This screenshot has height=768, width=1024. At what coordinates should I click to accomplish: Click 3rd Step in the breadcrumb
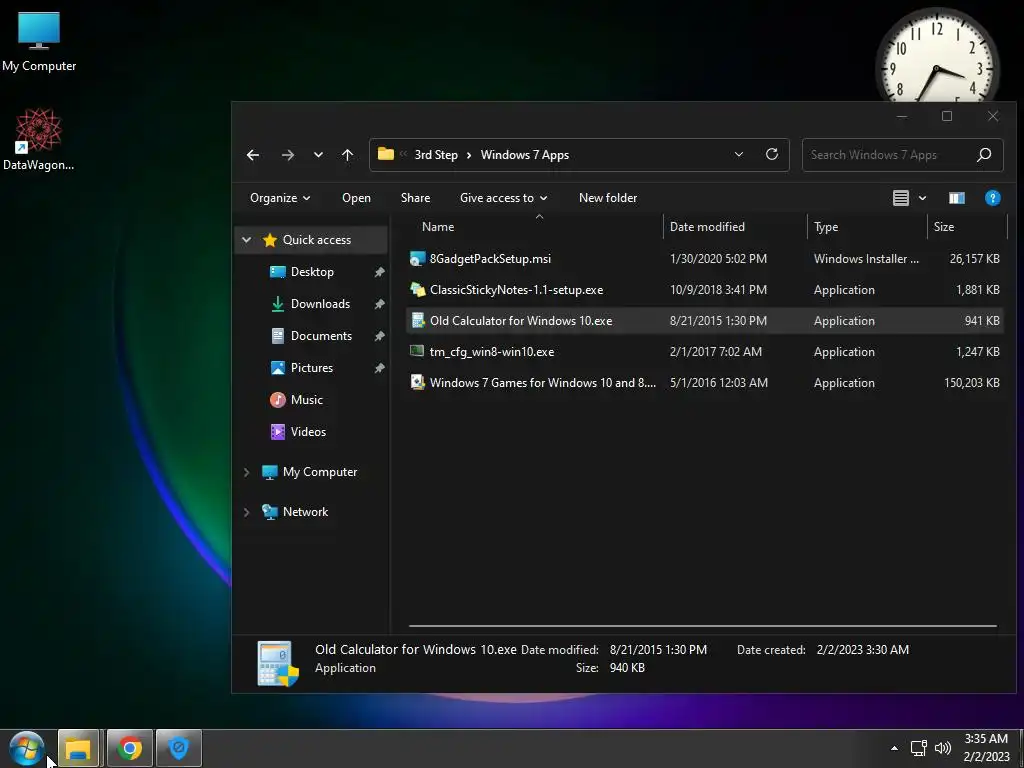436,155
